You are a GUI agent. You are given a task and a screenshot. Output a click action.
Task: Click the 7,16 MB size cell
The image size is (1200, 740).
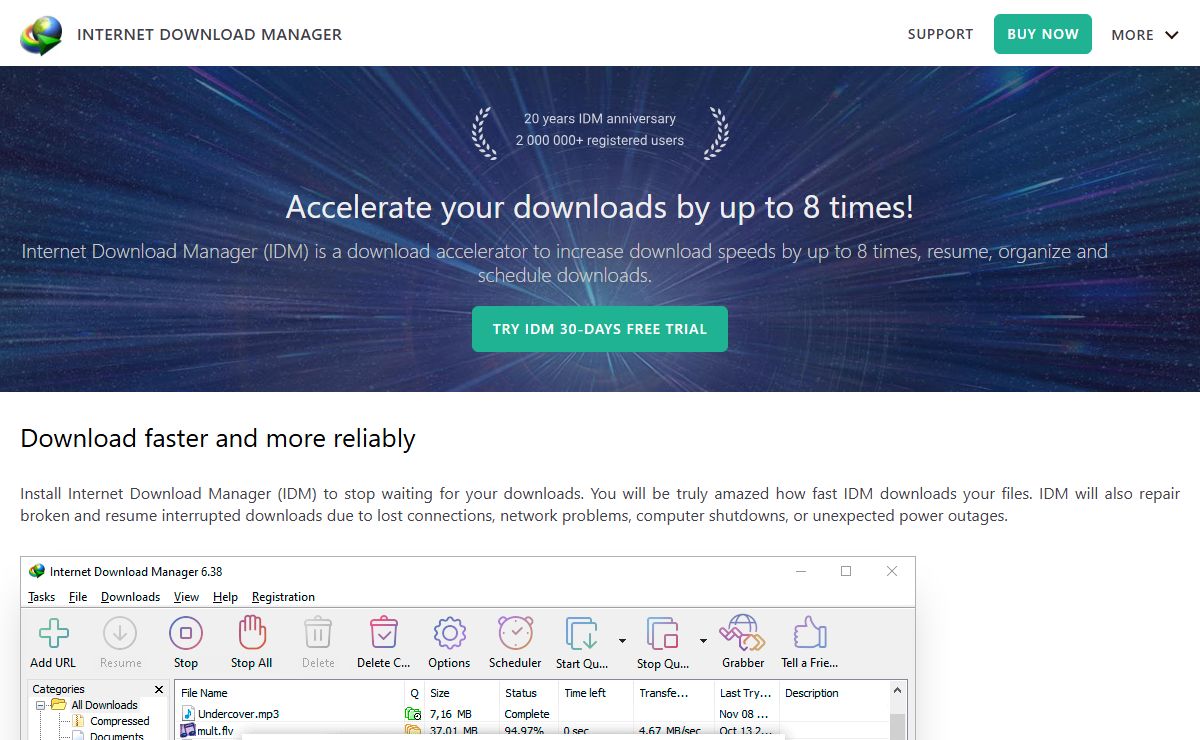coord(450,714)
